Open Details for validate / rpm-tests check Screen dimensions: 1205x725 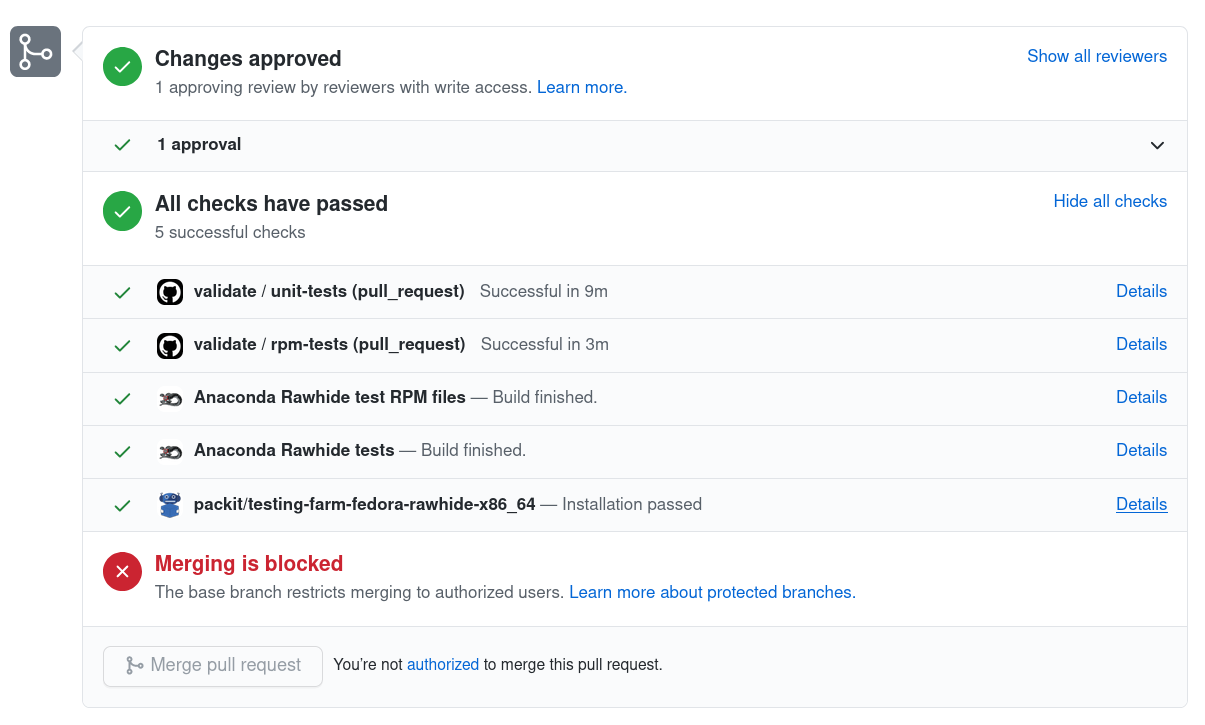tap(1141, 344)
